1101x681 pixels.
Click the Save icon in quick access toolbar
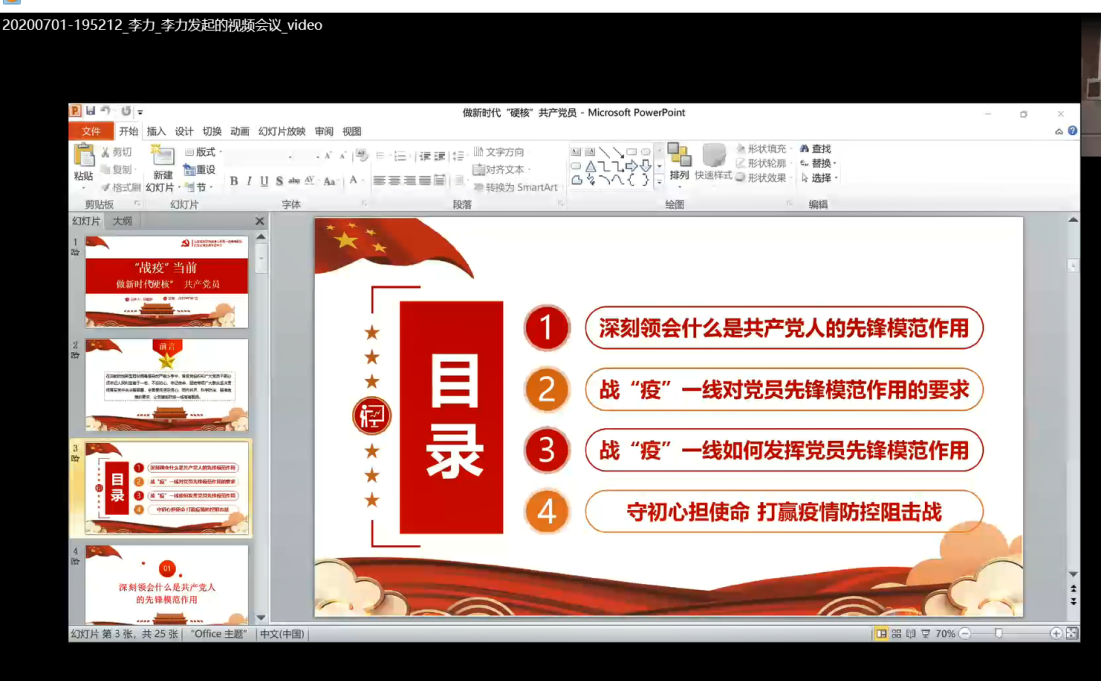[x=90, y=111]
